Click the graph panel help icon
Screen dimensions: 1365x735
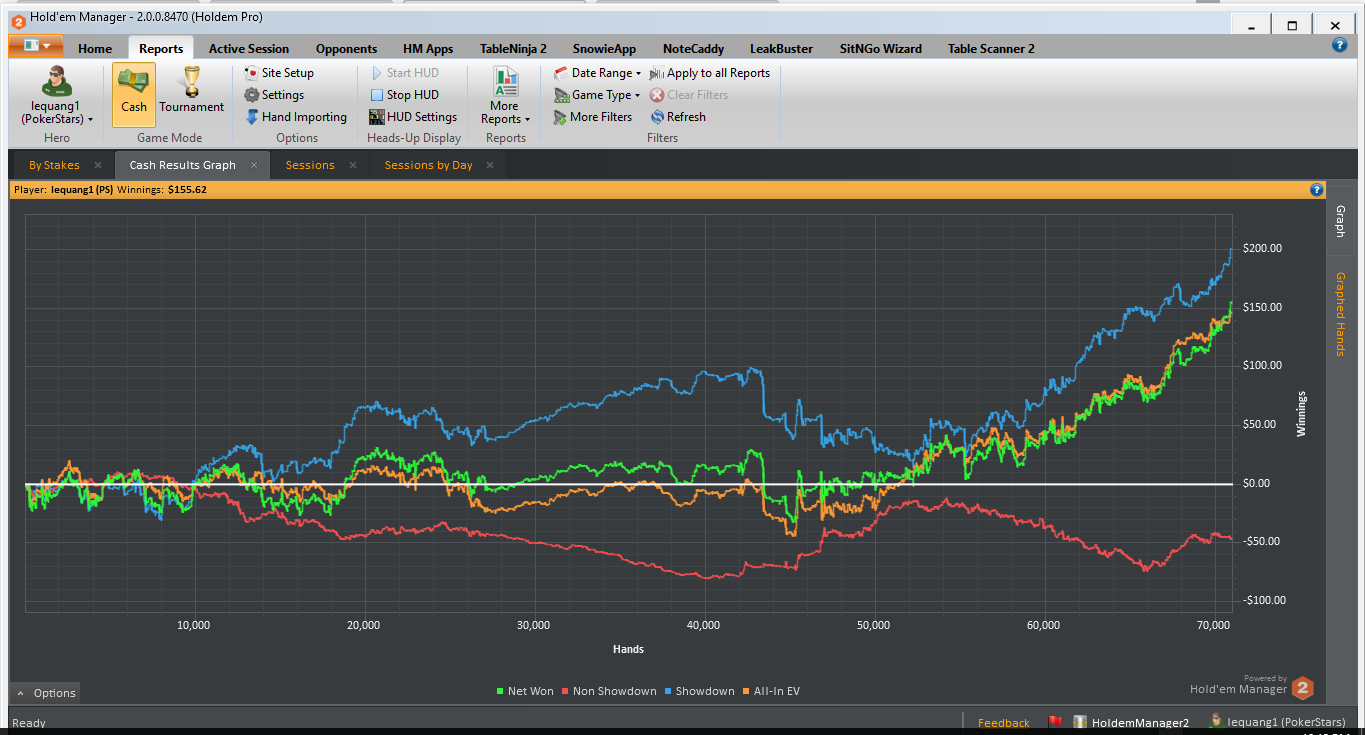pyautogui.click(x=1316, y=189)
